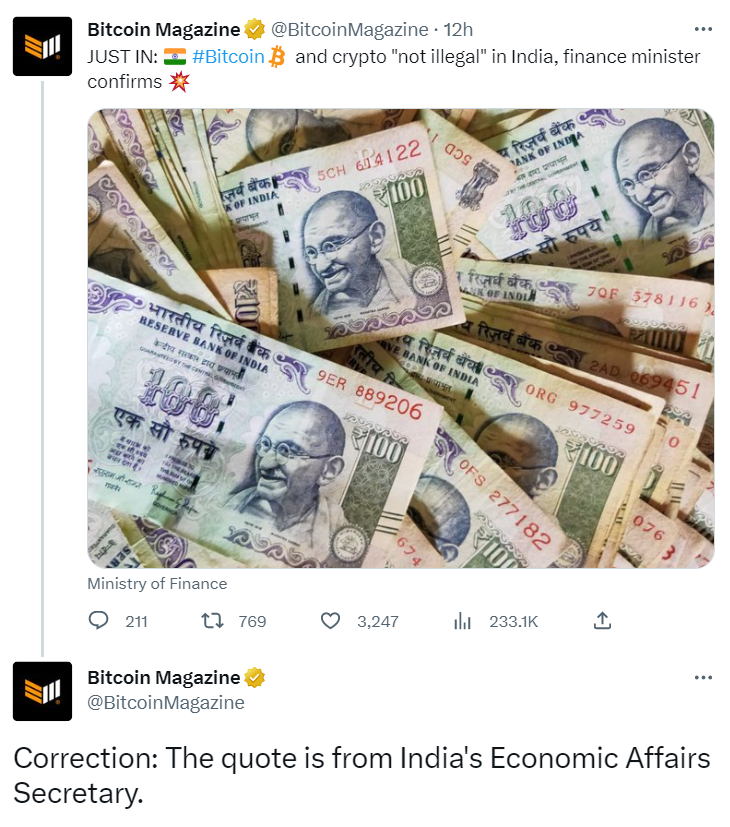Open the 12h timestamp link

458,30
